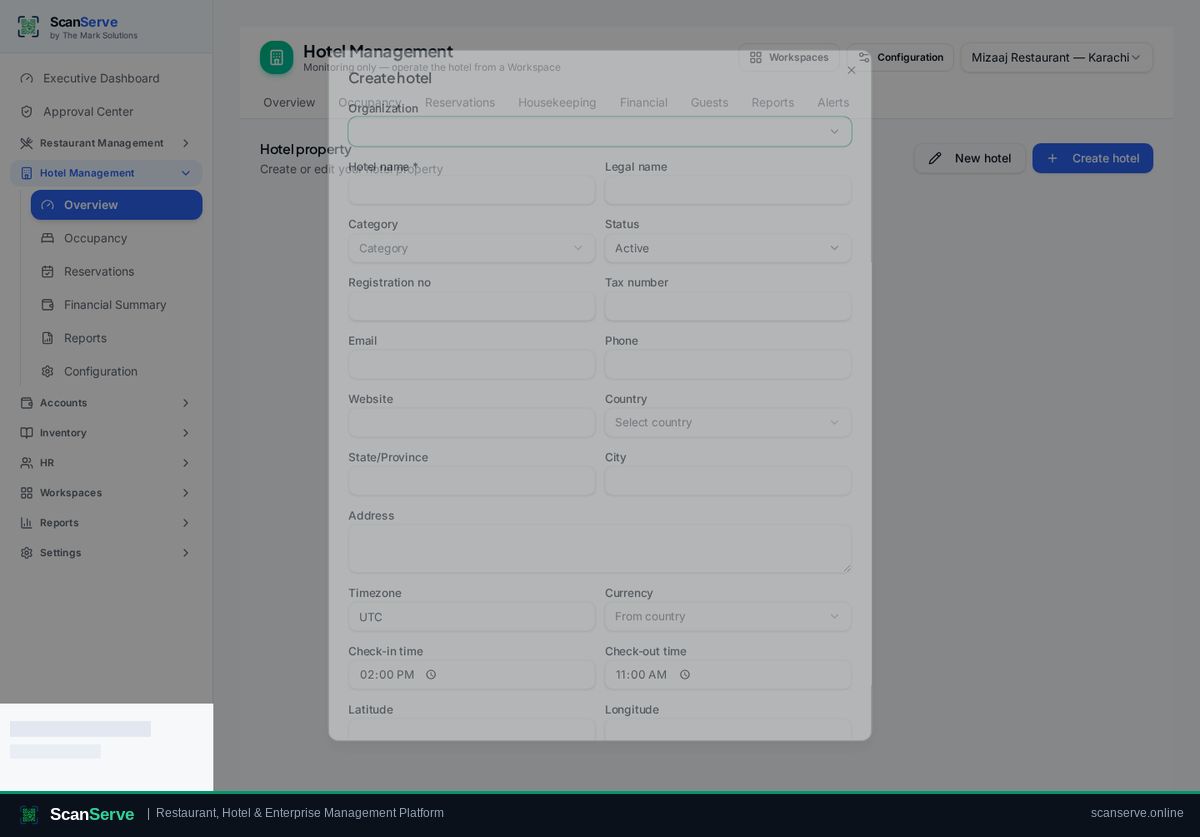Click the Address text area
1200x837 pixels.
pos(600,549)
